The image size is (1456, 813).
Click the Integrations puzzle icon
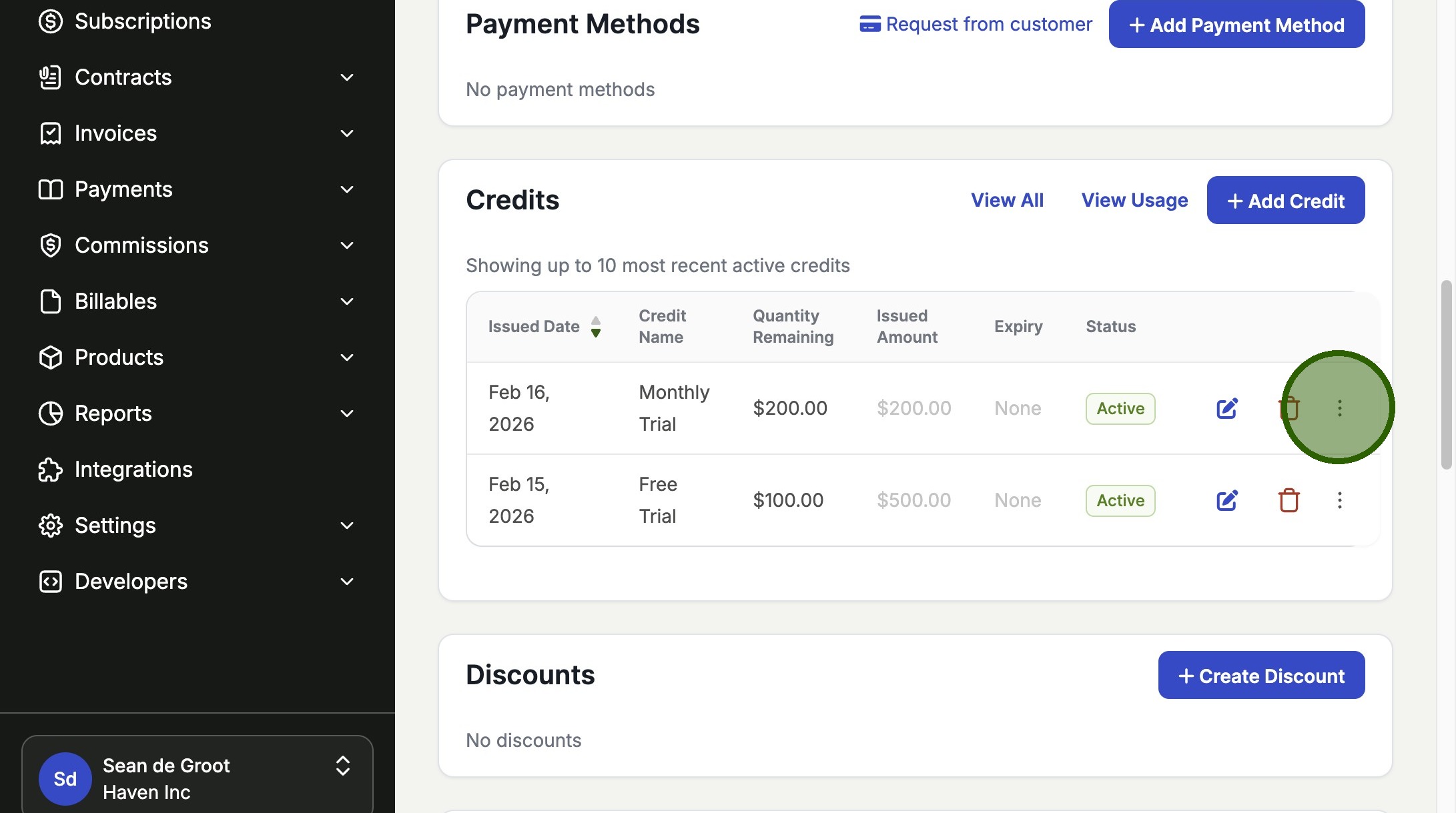click(x=50, y=470)
